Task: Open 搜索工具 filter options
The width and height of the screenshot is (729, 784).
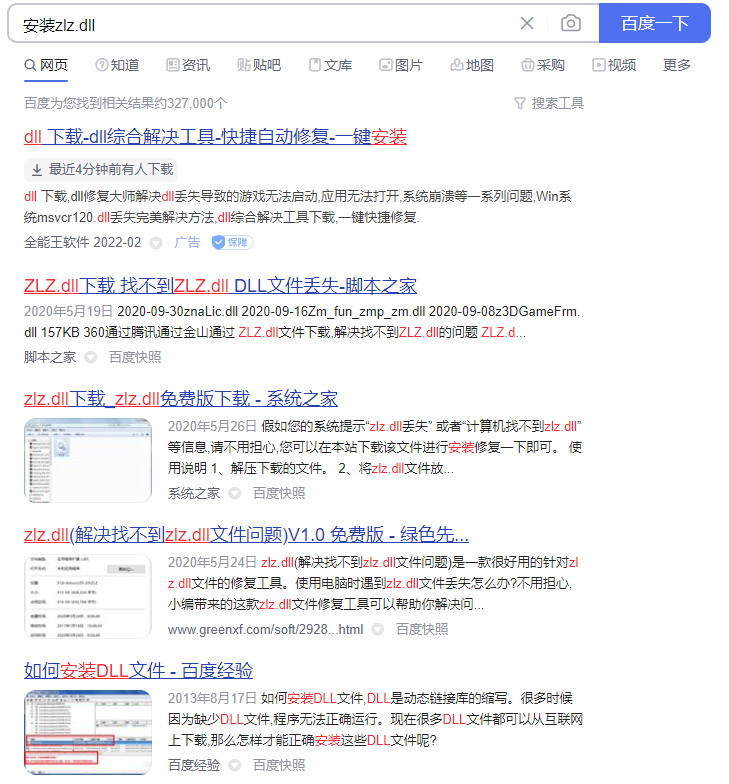Action: coord(549,103)
